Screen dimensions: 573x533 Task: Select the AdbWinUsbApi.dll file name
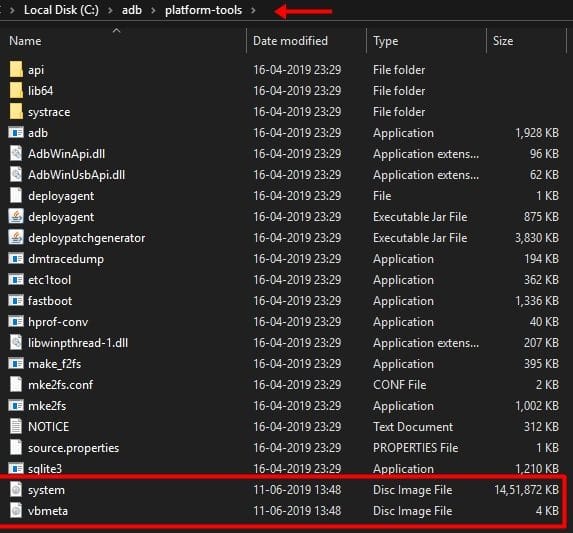[76, 174]
